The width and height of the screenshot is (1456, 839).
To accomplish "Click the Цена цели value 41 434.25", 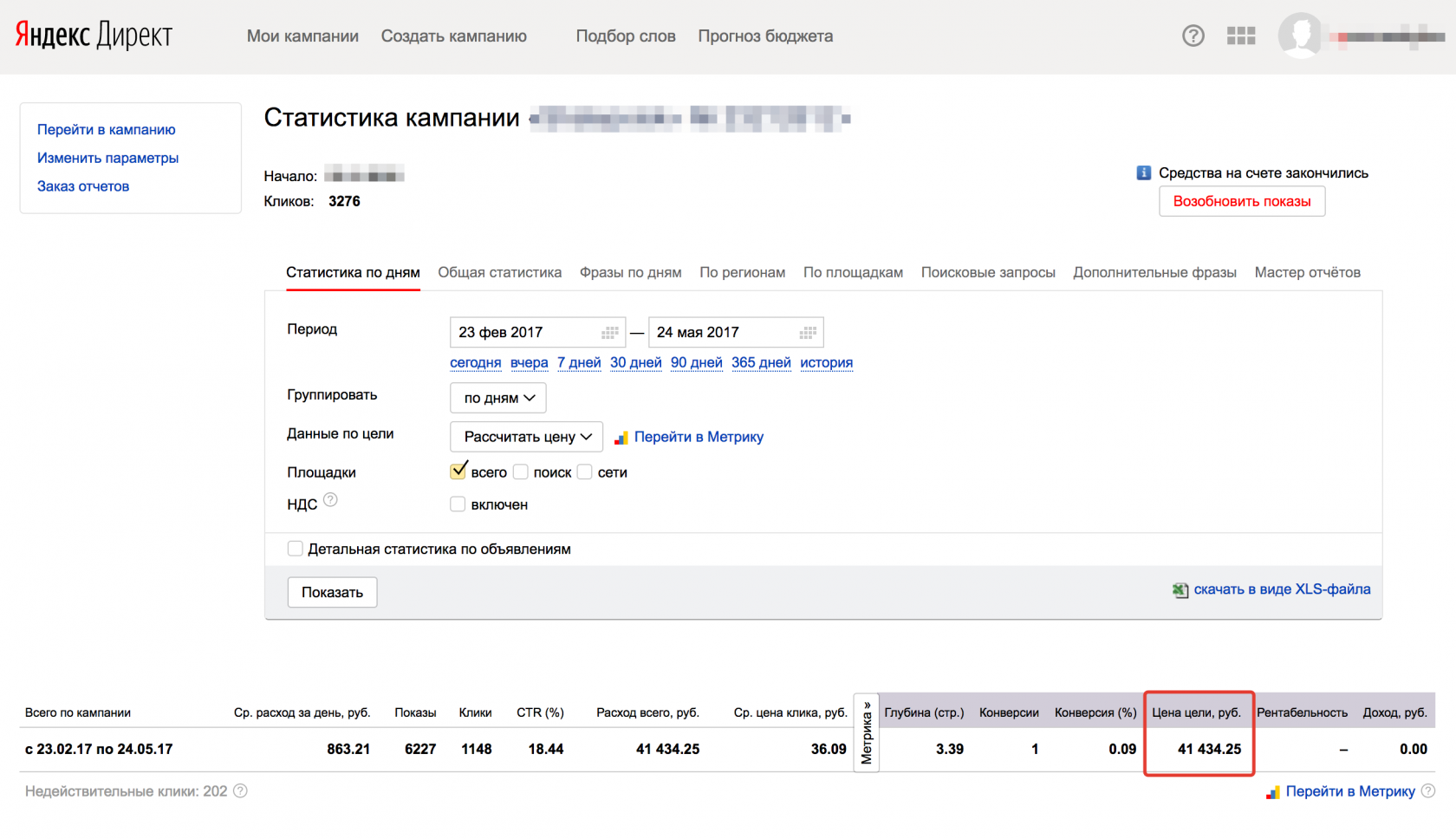I will coord(1210,749).
